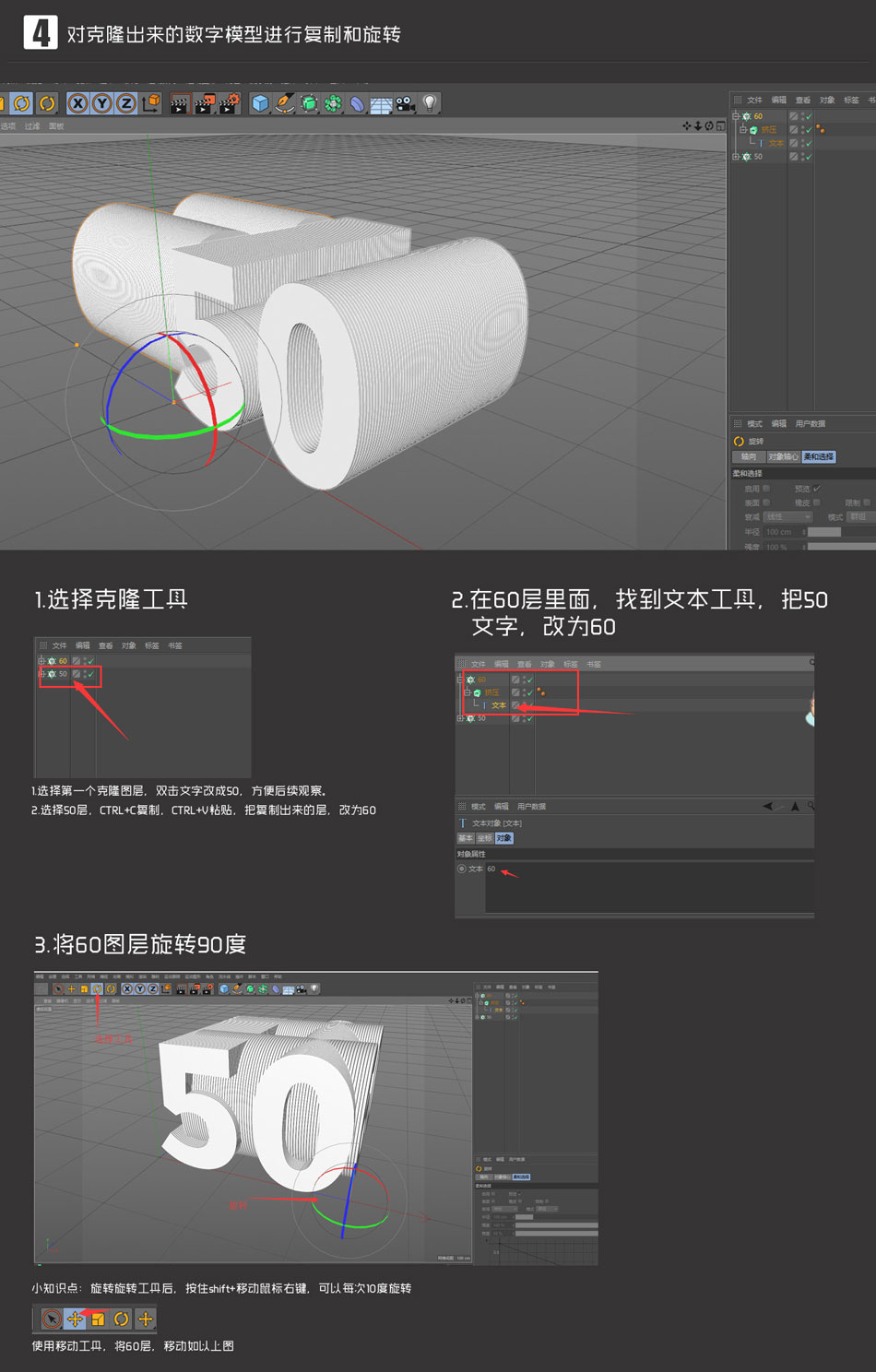876x1372 pixels.
Task: Toggle the Y axis lock in toolbar
Action: (101, 103)
